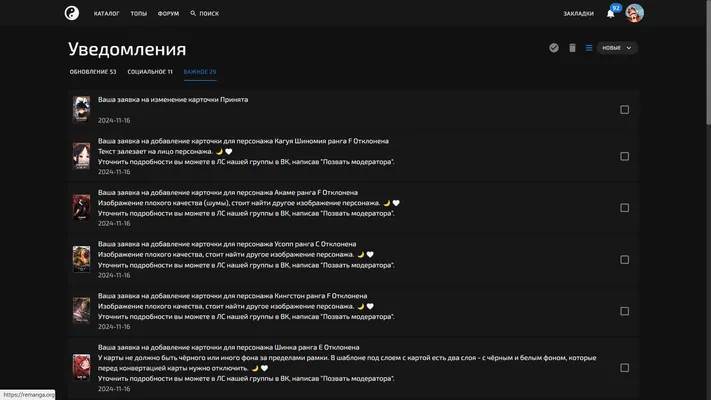Open the Форум link in header

click(x=168, y=14)
